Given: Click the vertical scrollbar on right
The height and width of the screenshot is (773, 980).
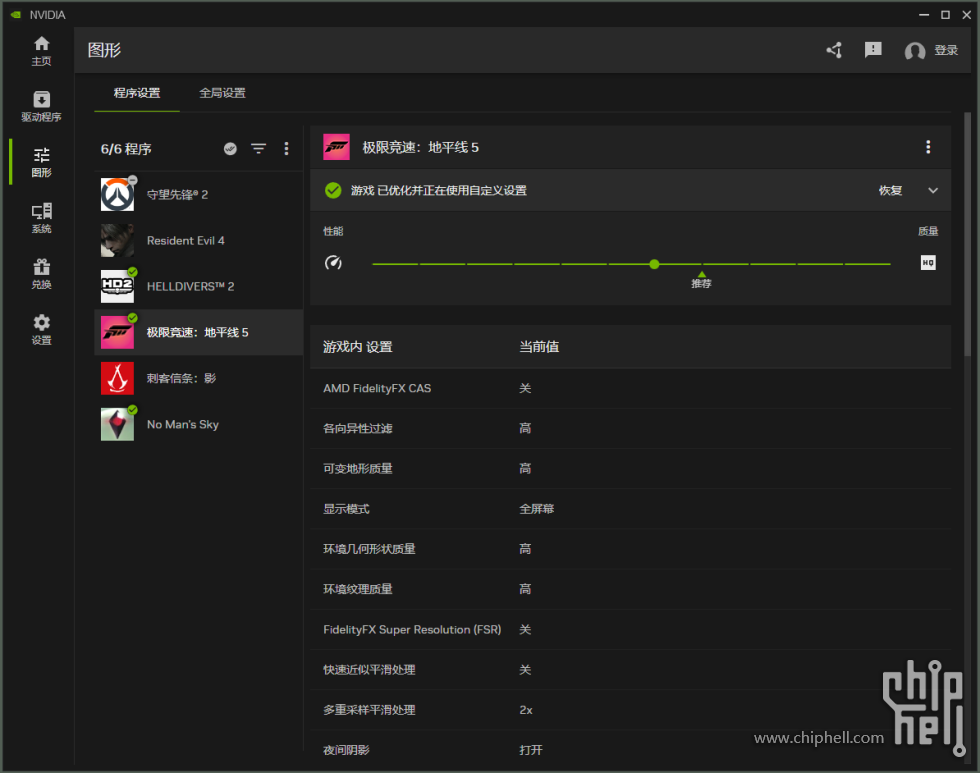Looking at the screenshot, I should 968,234.
